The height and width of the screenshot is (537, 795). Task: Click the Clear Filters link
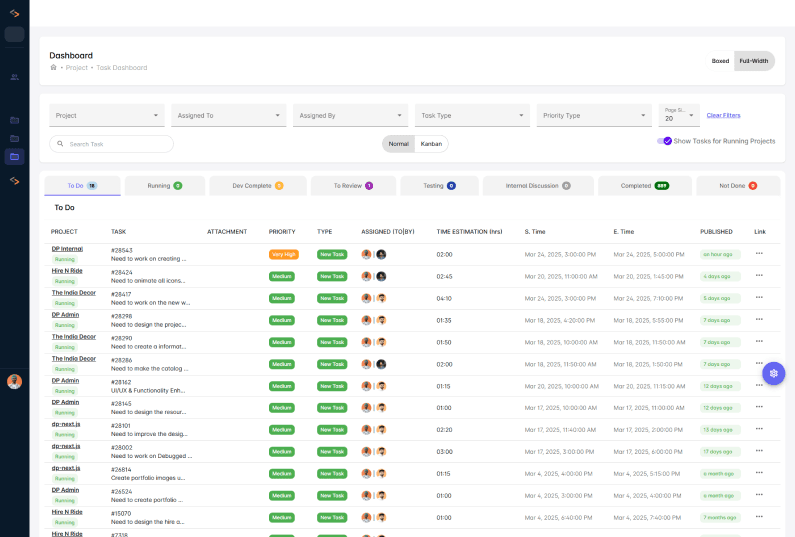(x=723, y=116)
